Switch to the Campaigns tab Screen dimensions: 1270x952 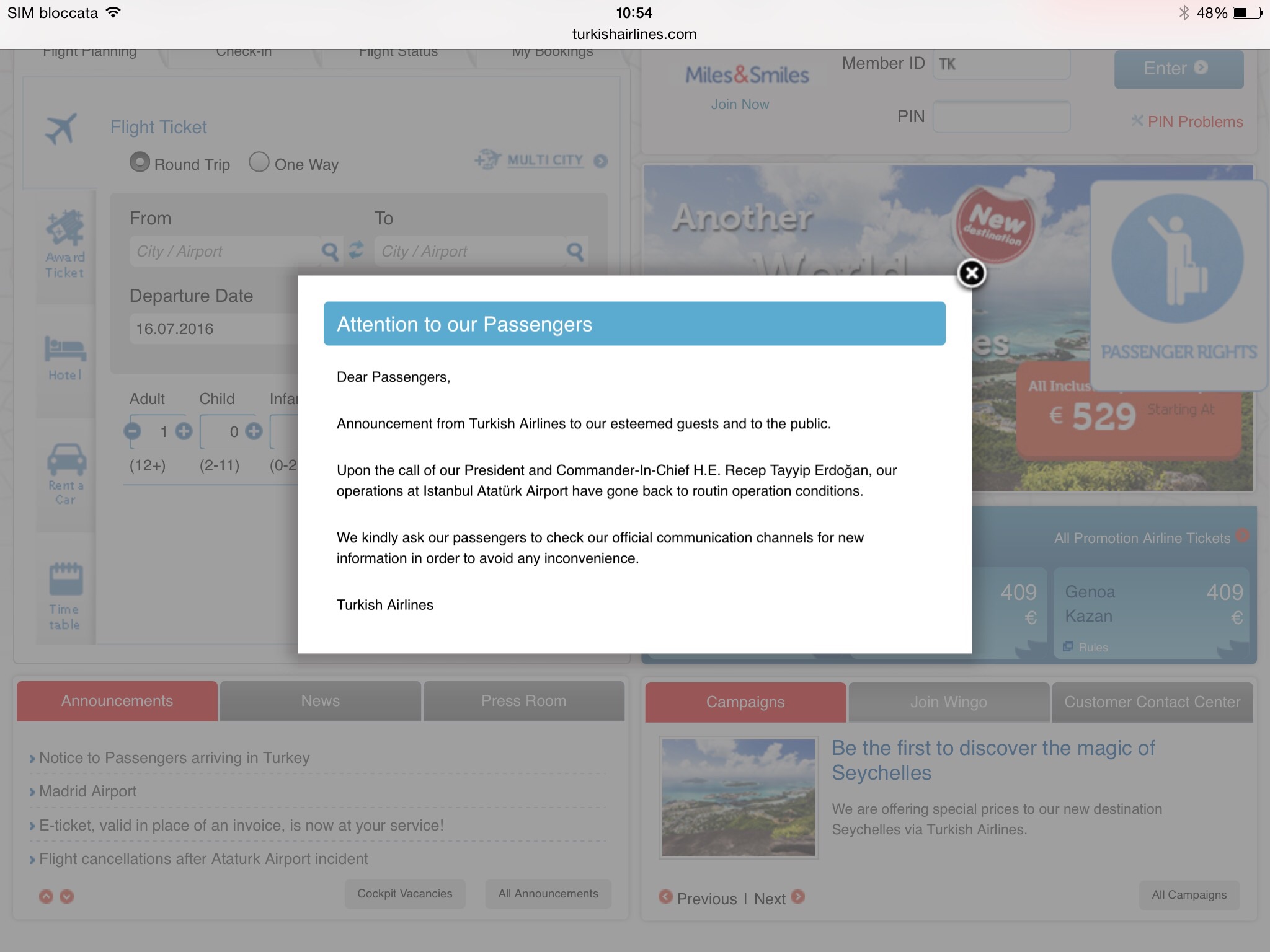(x=745, y=702)
